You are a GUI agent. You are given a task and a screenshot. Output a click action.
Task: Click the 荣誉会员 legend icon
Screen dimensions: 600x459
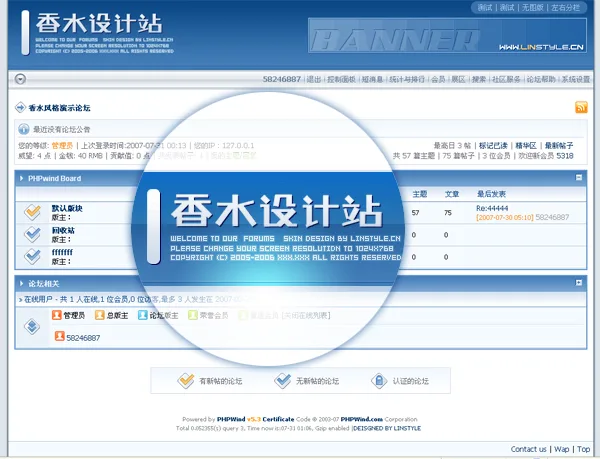coord(192,315)
